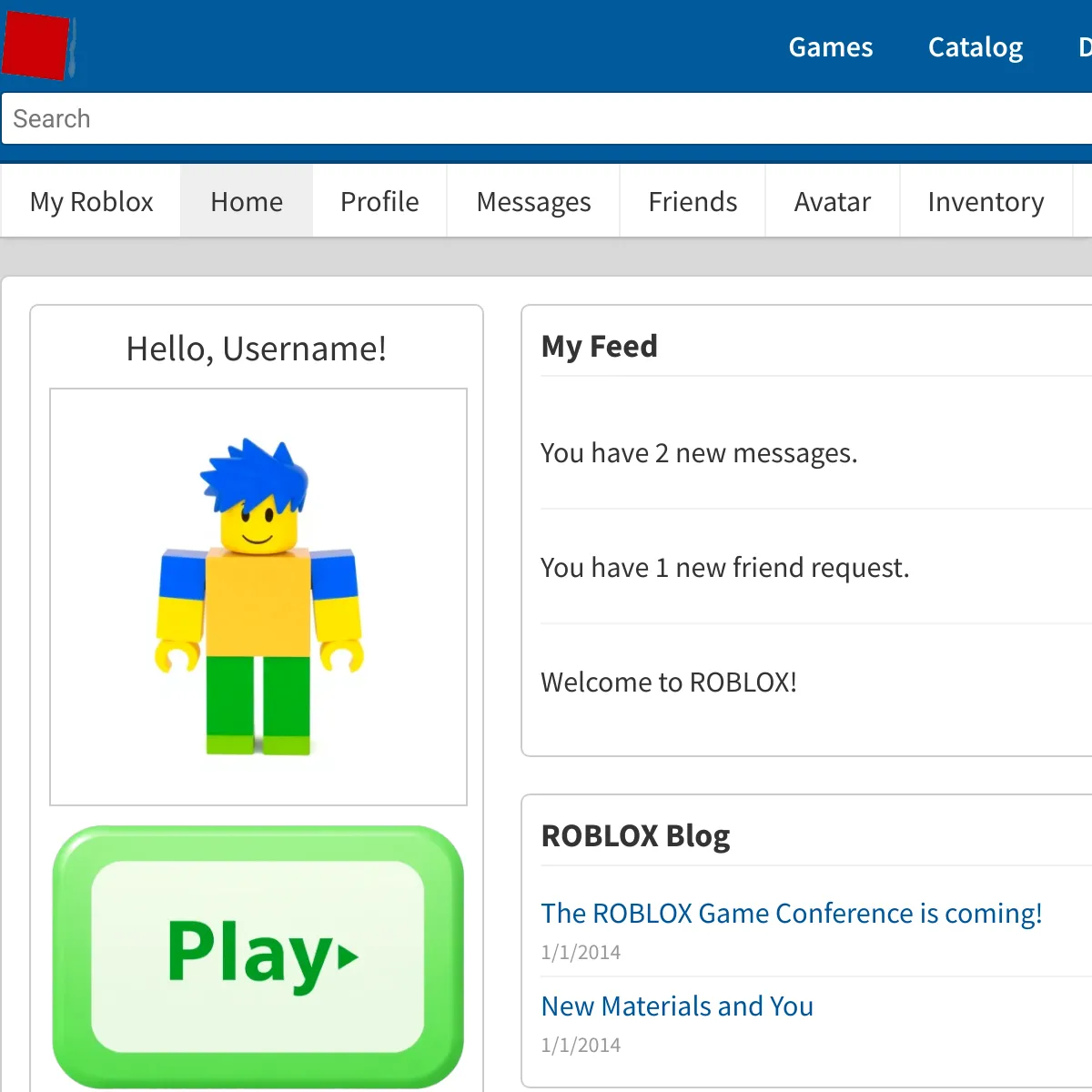Click the 'Hello, Username!' greeting text
The image size is (1092, 1092).
(x=257, y=349)
